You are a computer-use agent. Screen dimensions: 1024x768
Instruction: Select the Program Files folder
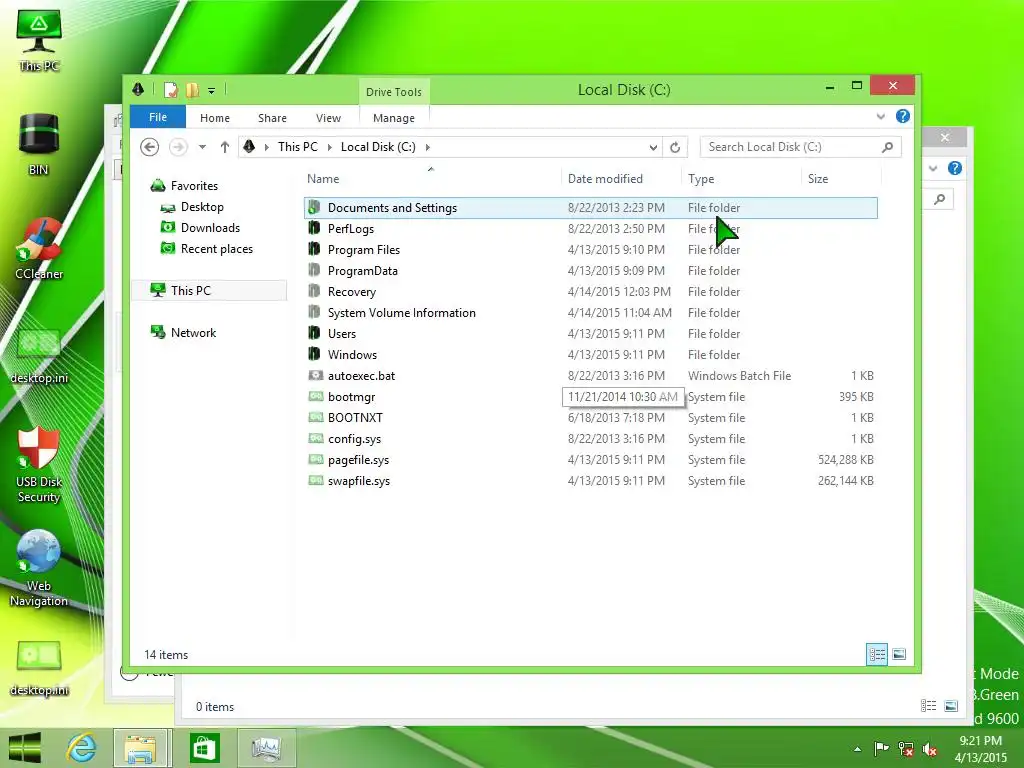(x=590, y=249)
